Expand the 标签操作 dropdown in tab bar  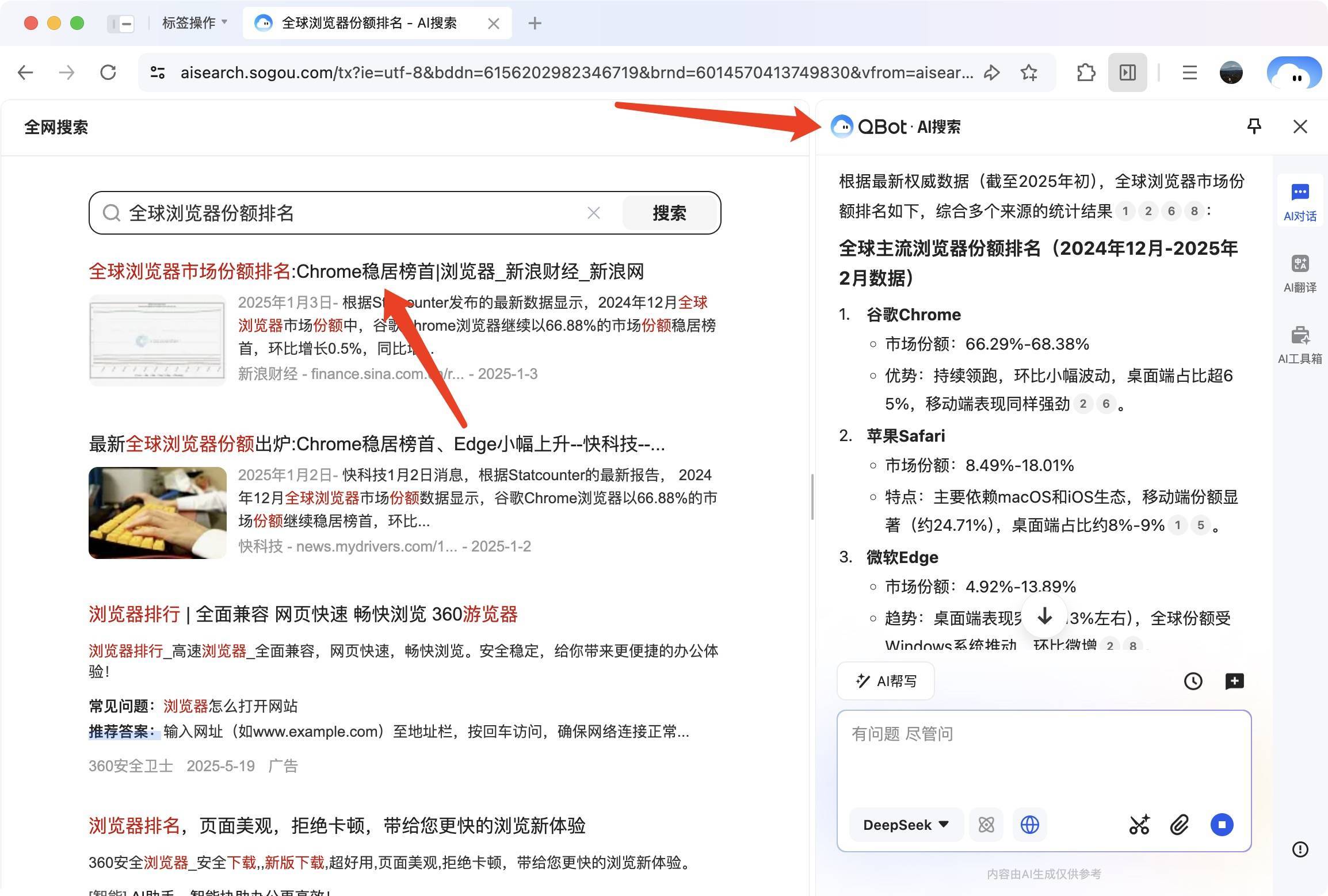(x=194, y=23)
